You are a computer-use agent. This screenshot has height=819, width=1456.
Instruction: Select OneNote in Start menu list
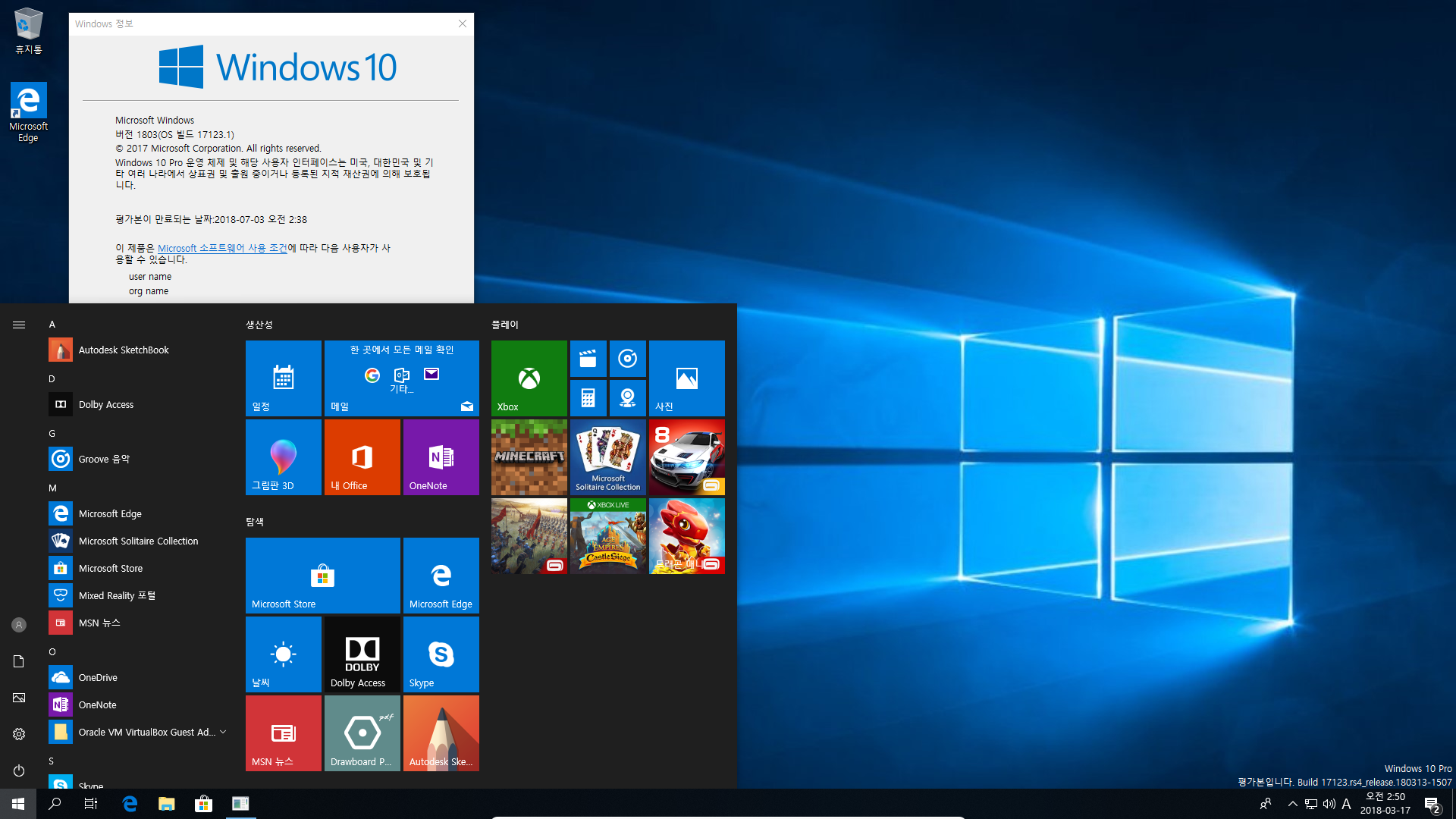(97, 704)
